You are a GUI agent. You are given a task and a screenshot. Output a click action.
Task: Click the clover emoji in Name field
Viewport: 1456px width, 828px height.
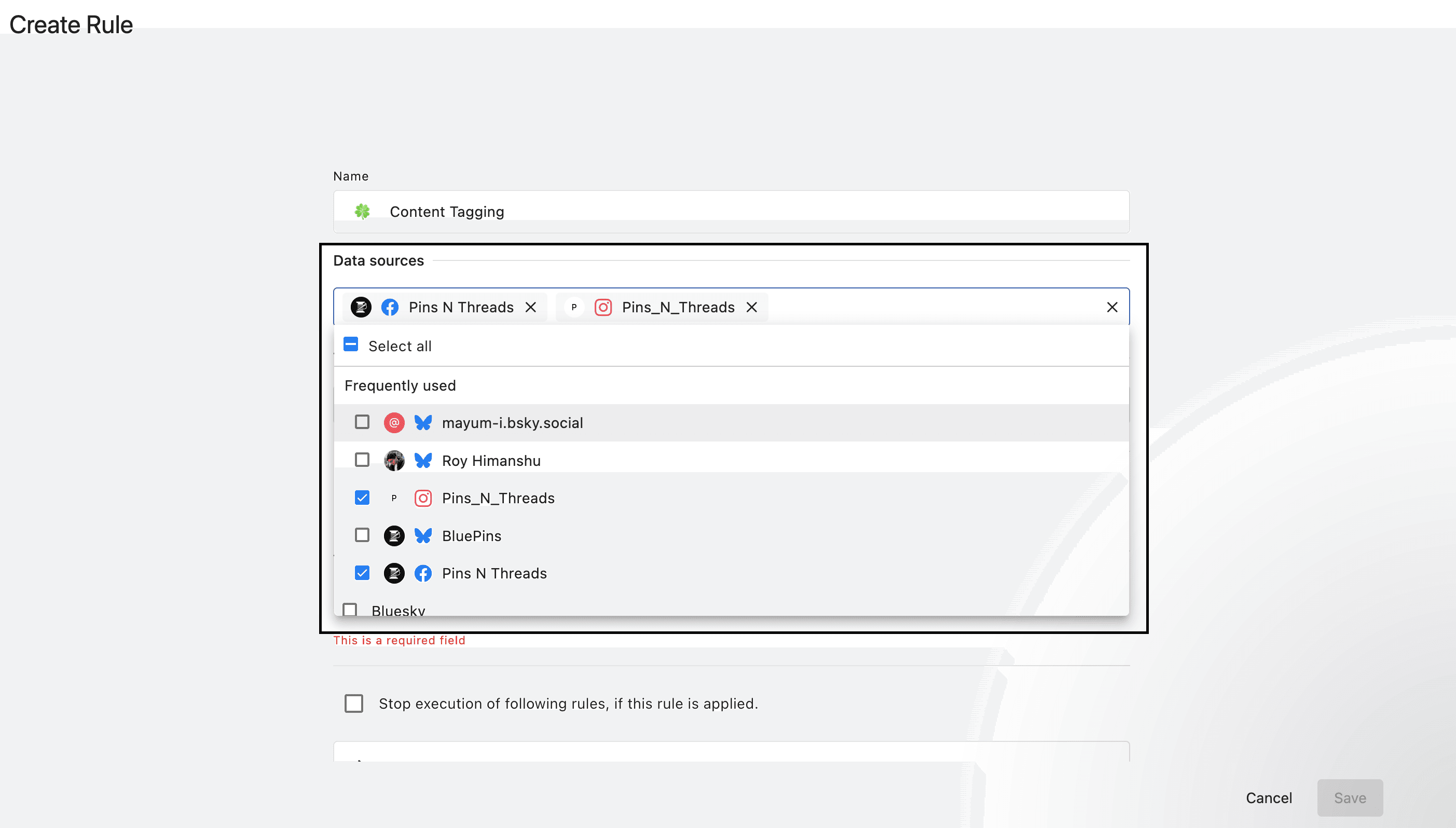point(362,212)
